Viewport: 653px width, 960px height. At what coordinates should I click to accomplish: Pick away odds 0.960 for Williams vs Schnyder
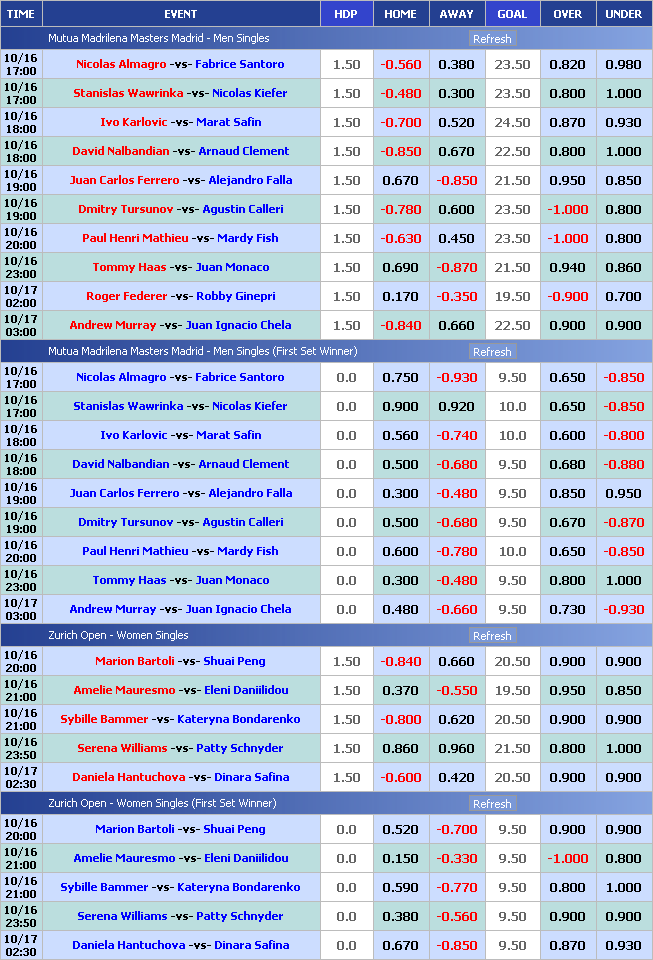coord(456,748)
